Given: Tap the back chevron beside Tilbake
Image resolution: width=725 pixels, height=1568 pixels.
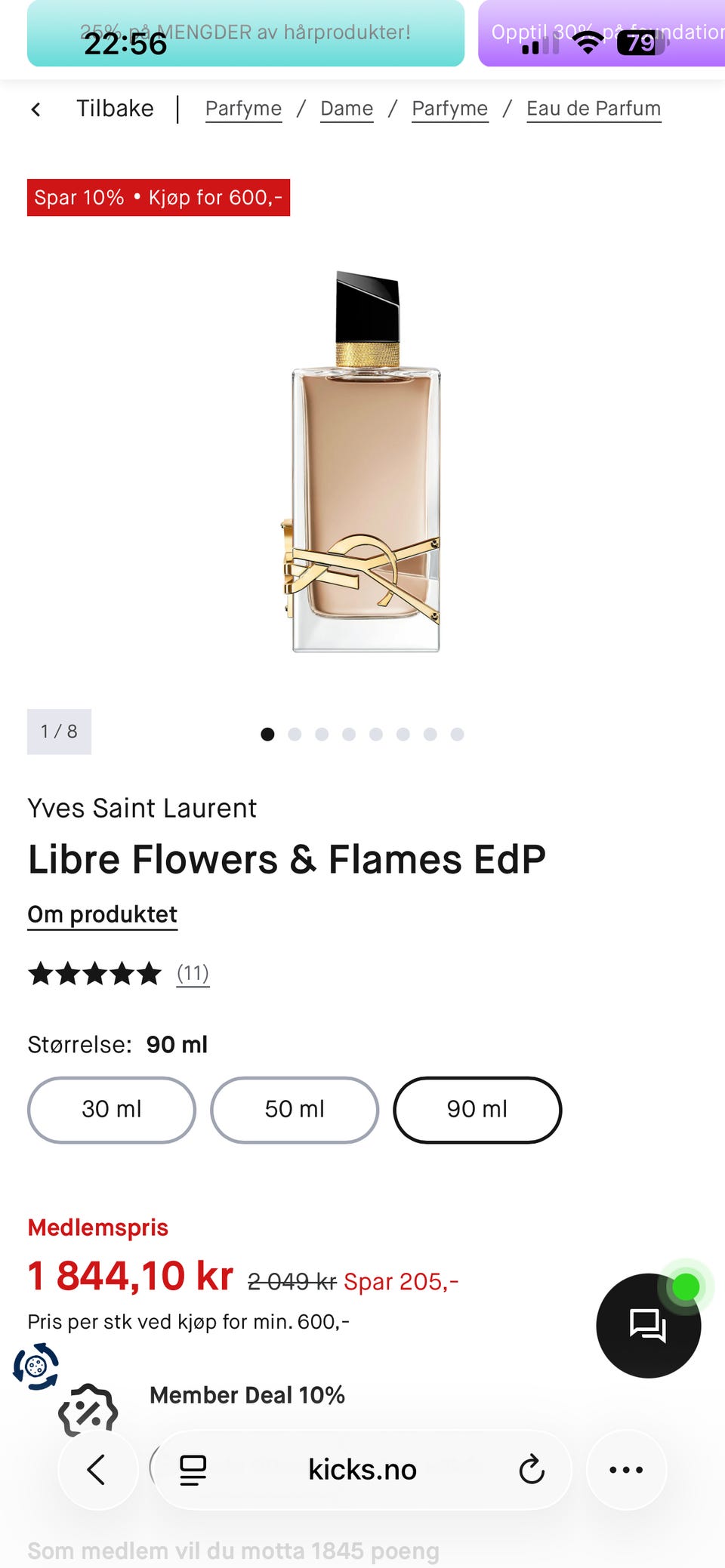Looking at the screenshot, I should pos(35,109).
